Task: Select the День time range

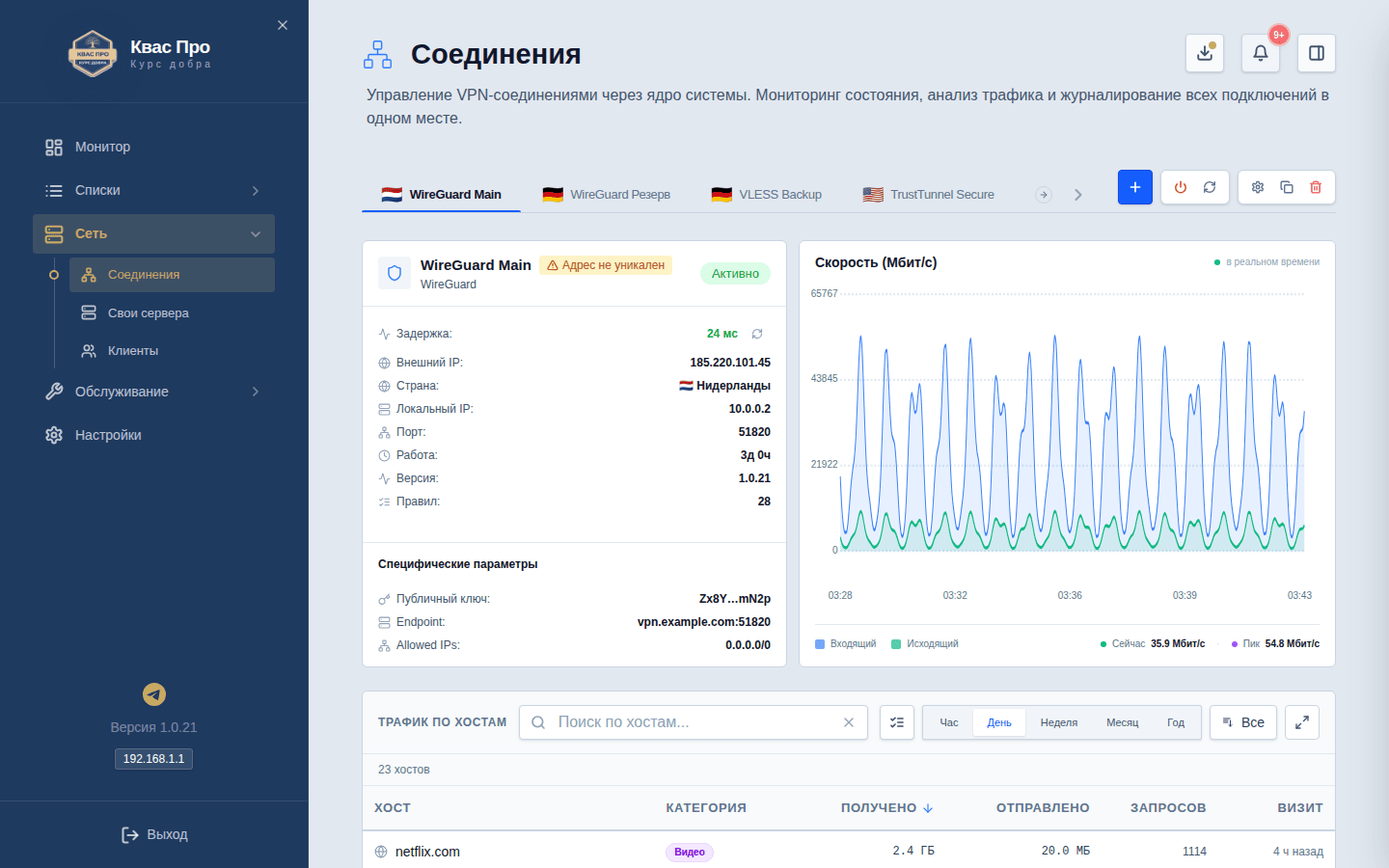Action: (999, 722)
